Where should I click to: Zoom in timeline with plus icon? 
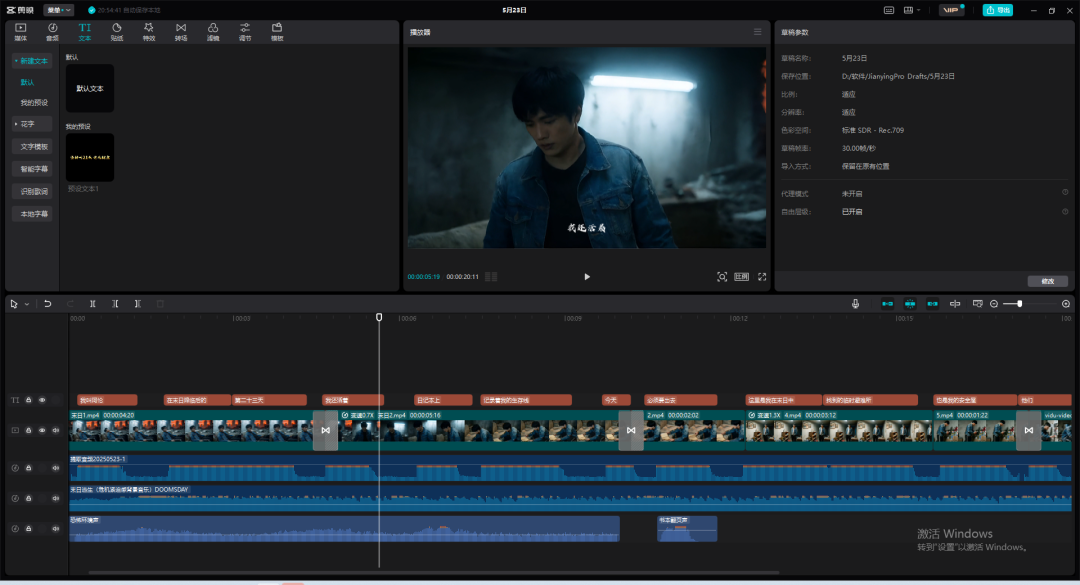coord(1066,304)
